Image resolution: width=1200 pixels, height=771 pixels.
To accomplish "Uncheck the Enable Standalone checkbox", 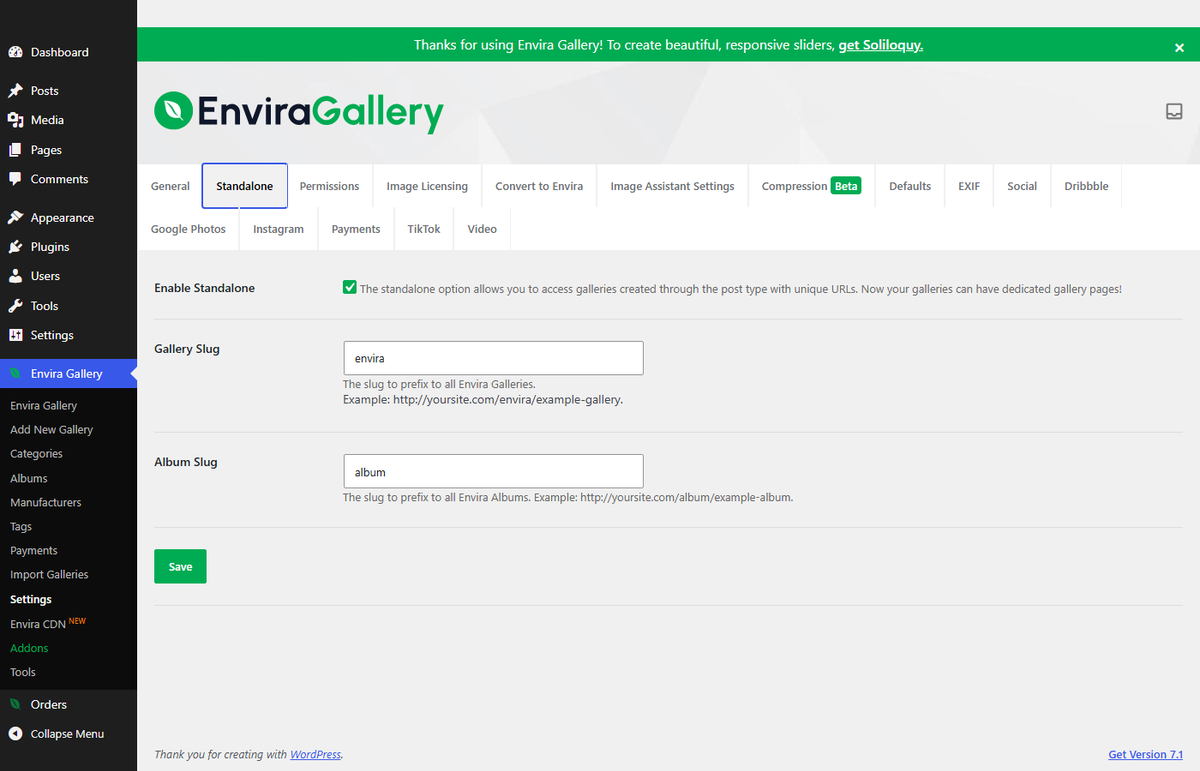I will click(350, 288).
